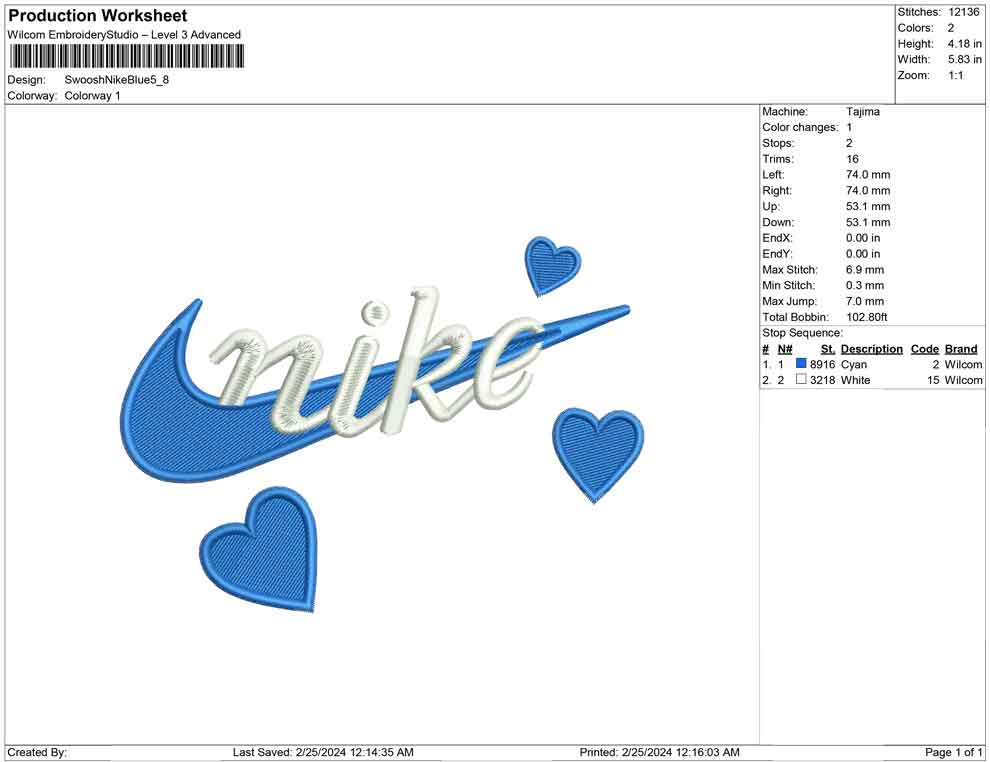Click the Production Worksheet title
990x762 pixels.
click(x=97, y=15)
